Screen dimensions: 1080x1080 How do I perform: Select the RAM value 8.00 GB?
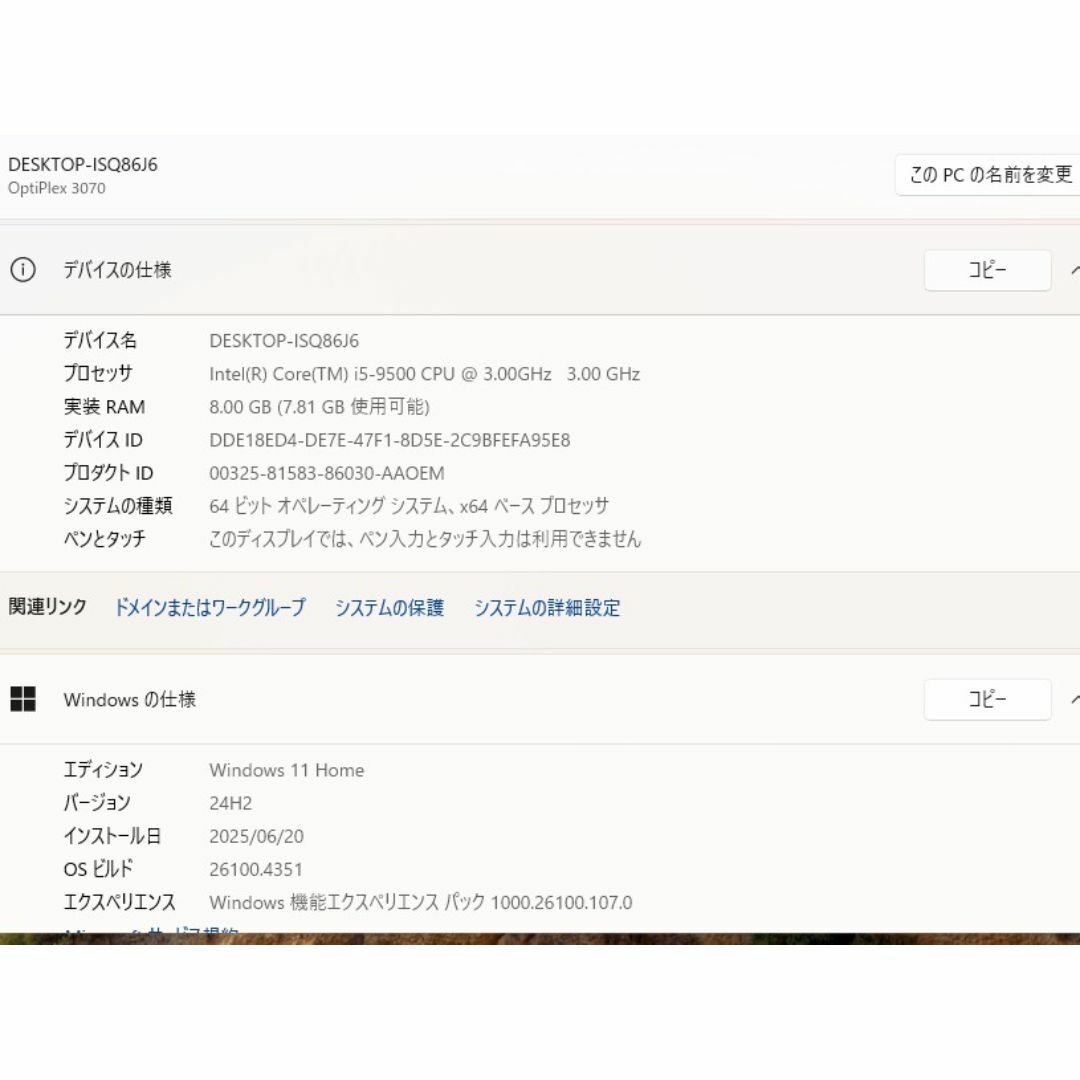(319, 407)
